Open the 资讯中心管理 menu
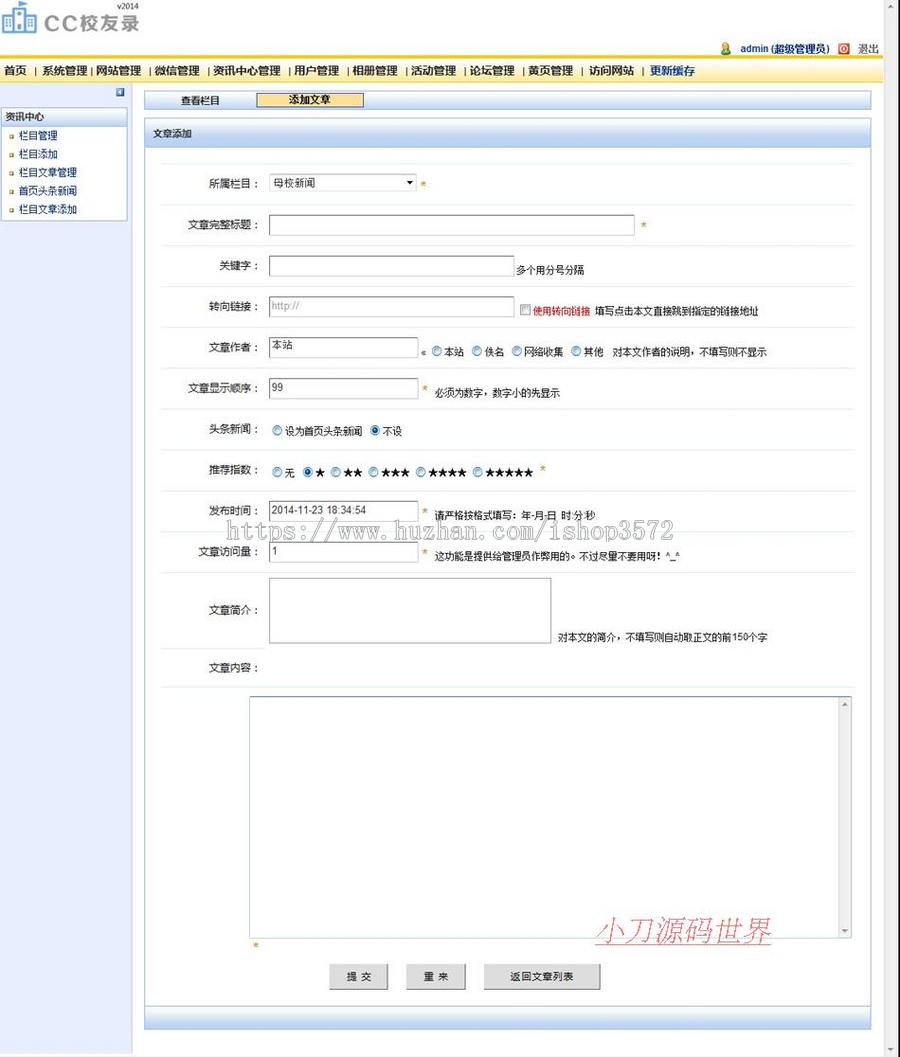900x1057 pixels. click(x=246, y=71)
